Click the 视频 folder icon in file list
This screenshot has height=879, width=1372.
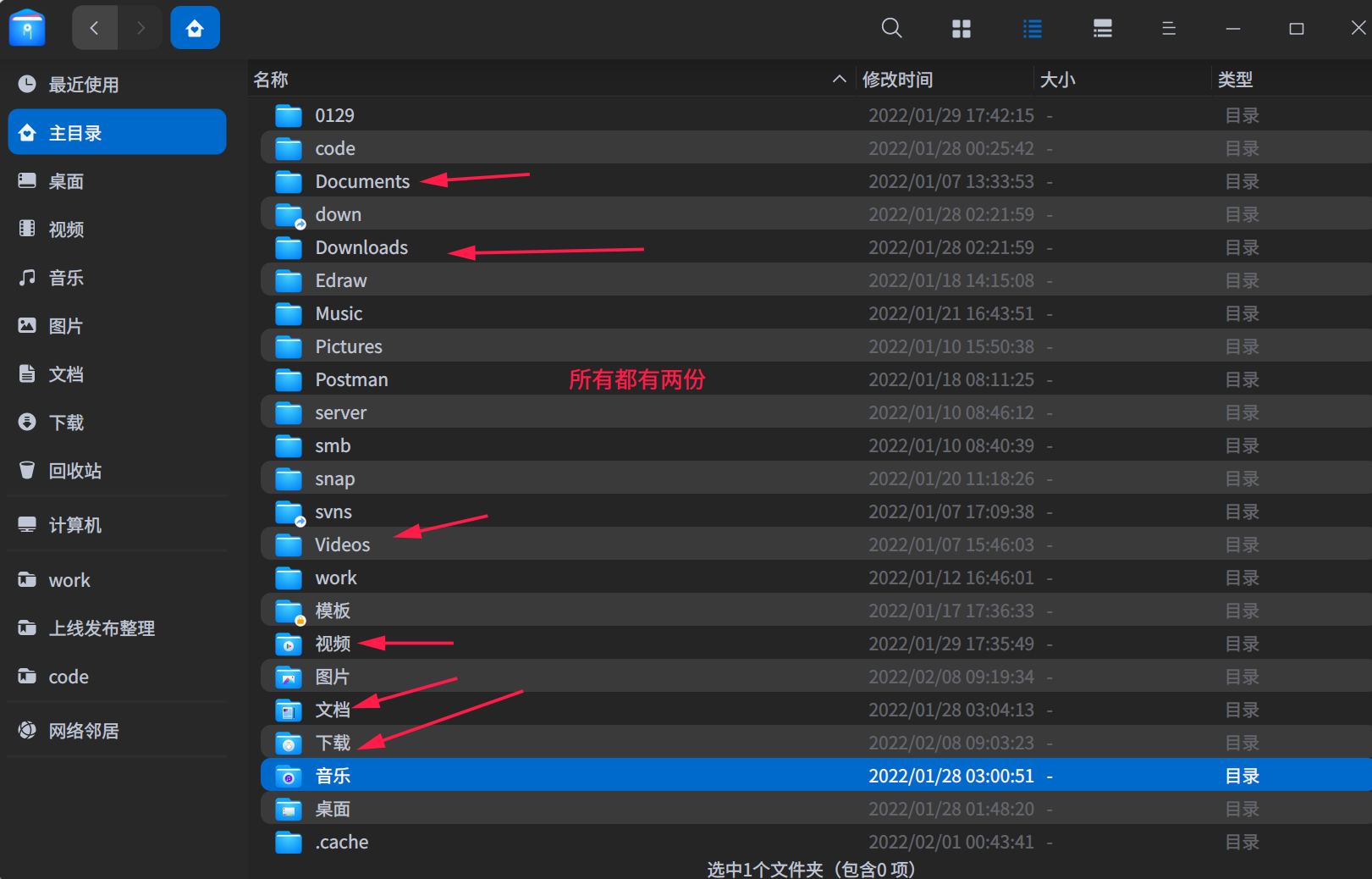[x=289, y=644]
